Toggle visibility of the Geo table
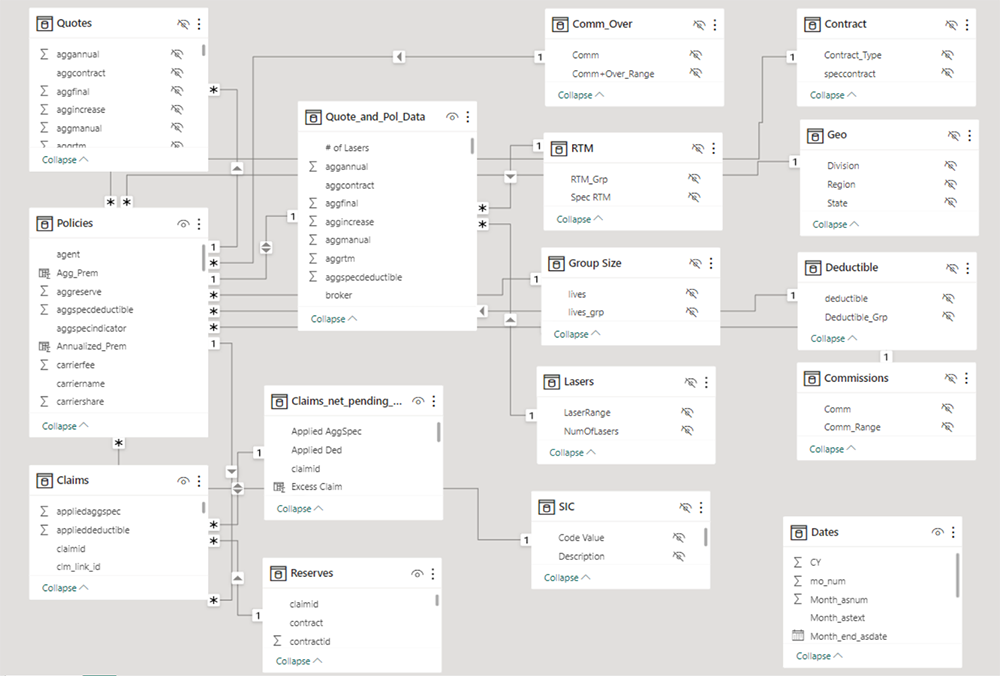The height and width of the screenshot is (676, 1000). [x=953, y=135]
